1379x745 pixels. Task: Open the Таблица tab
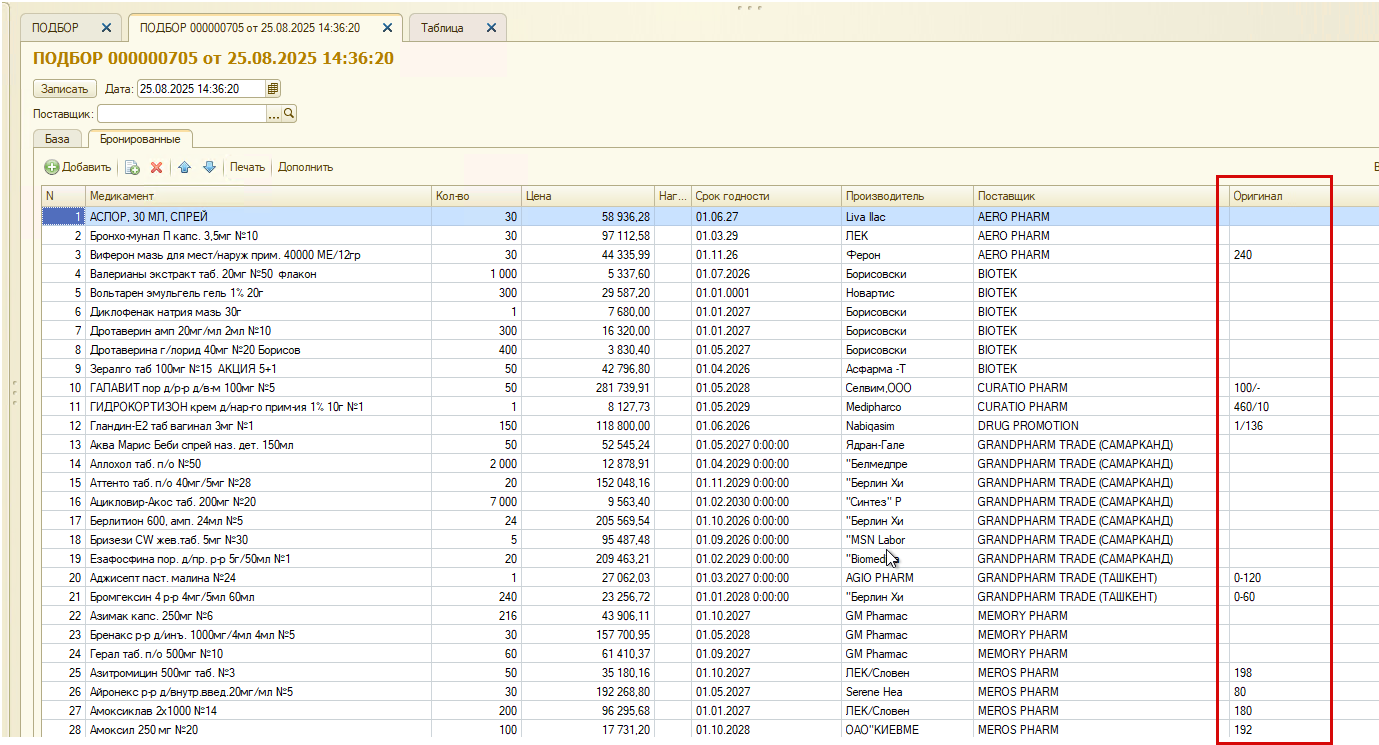pyautogui.click(x=442, y=28)
